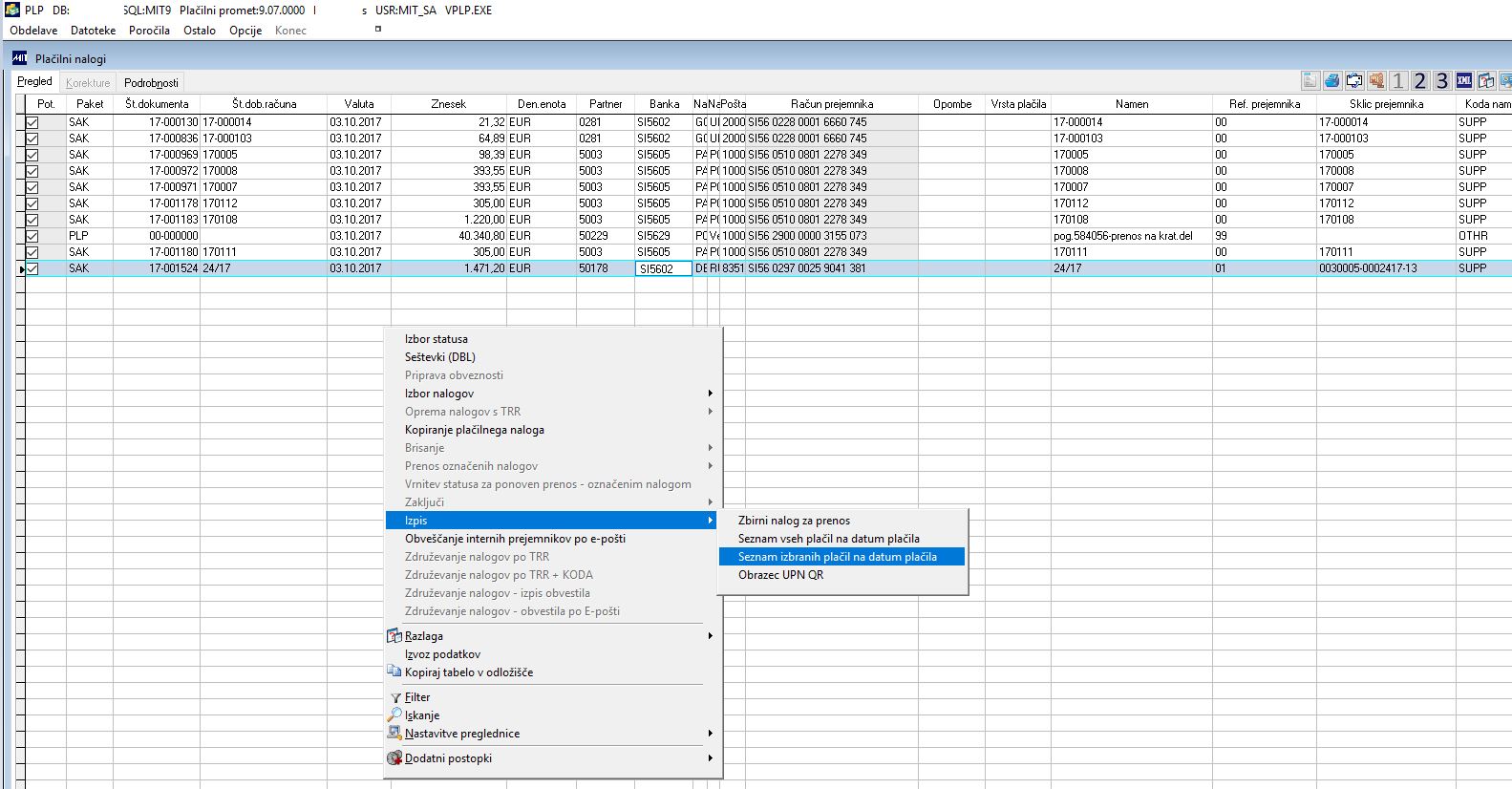
Task: Click the blue printer toolbar icon
Action: click(x=1332, y=81)
